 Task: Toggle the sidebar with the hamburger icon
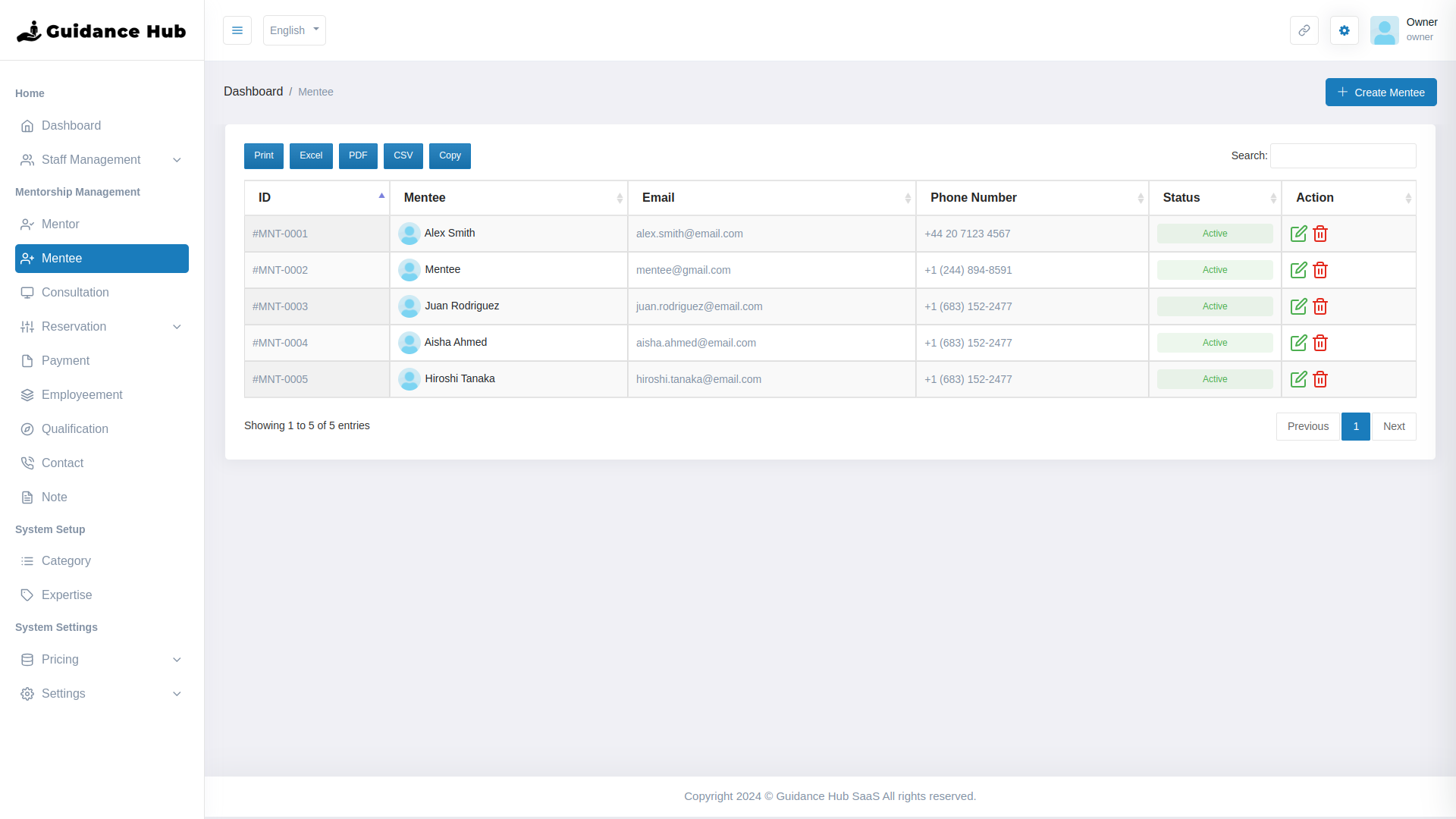(237, 30)
